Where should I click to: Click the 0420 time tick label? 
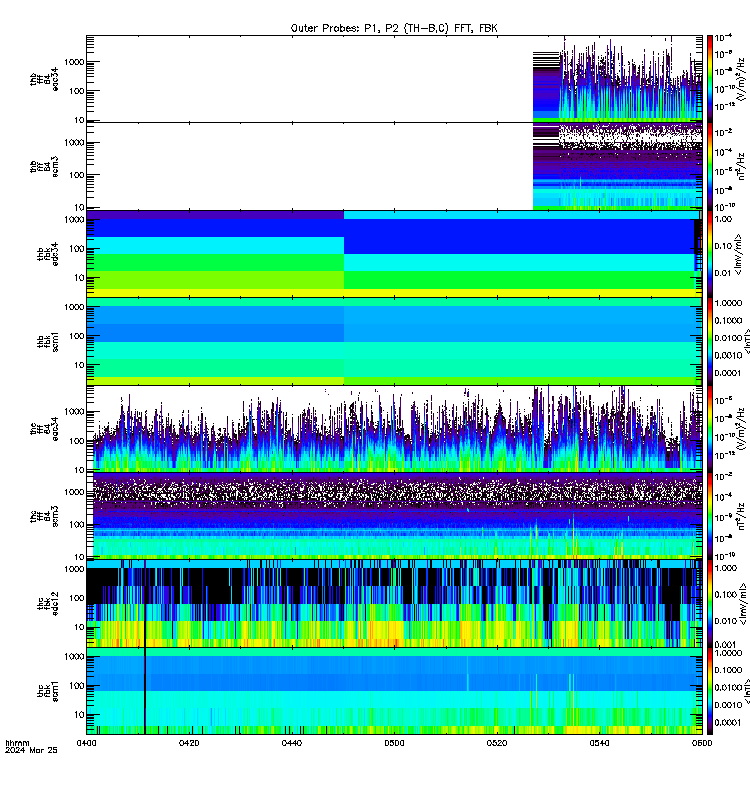189,743
